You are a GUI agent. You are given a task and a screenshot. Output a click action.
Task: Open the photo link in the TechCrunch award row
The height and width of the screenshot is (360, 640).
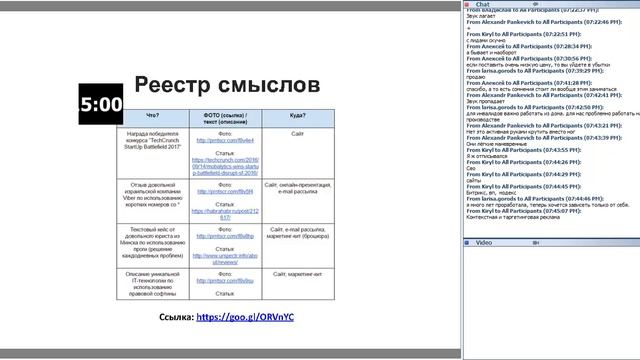(225, 140)
